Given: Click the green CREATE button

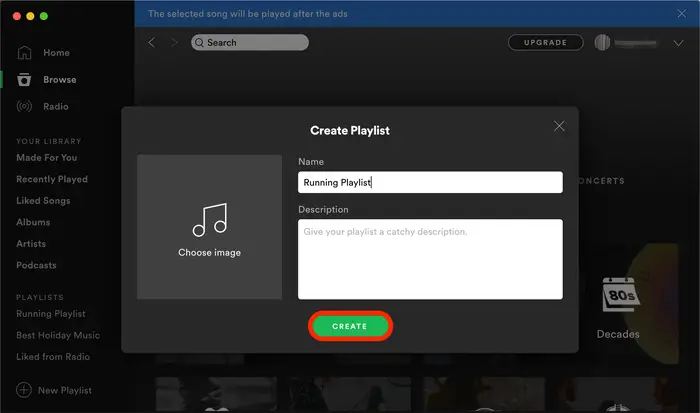Looking at the screenshot, I should click(350, 326).
